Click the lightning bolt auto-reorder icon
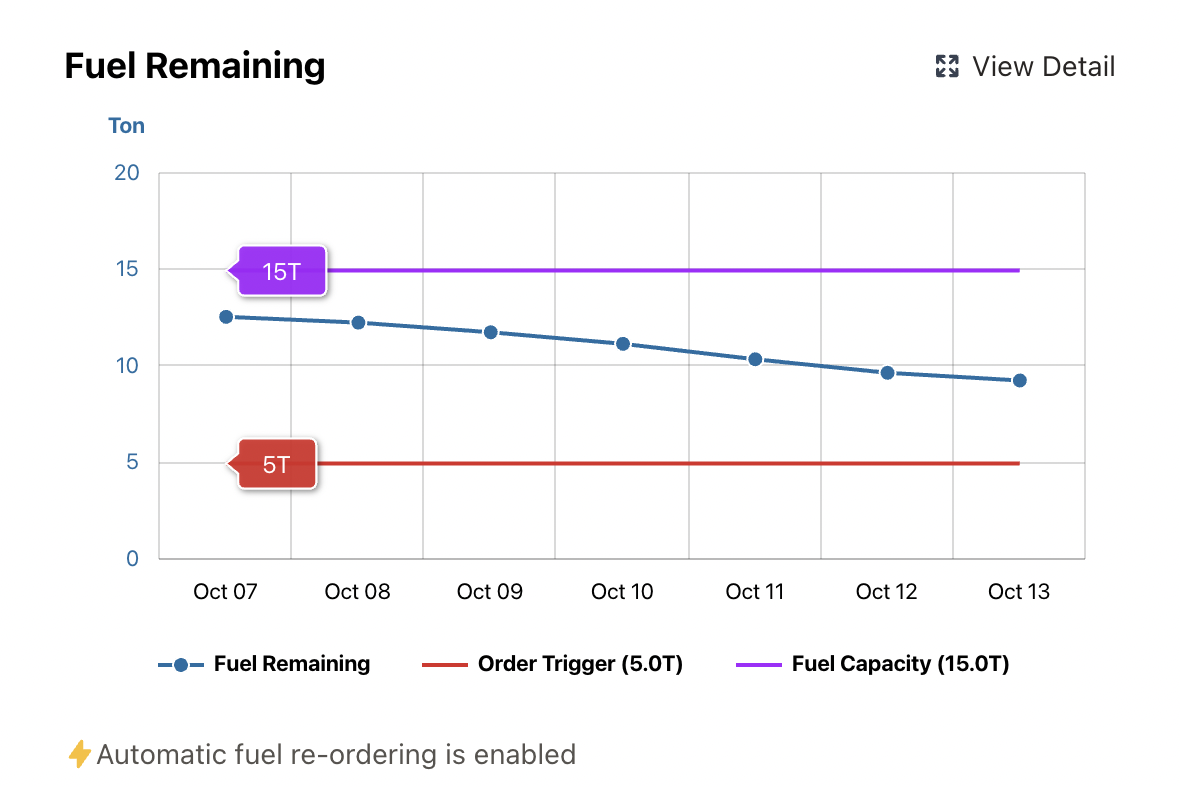The width and height of the screenshot is (1180, 787). [x=79, y=754]
